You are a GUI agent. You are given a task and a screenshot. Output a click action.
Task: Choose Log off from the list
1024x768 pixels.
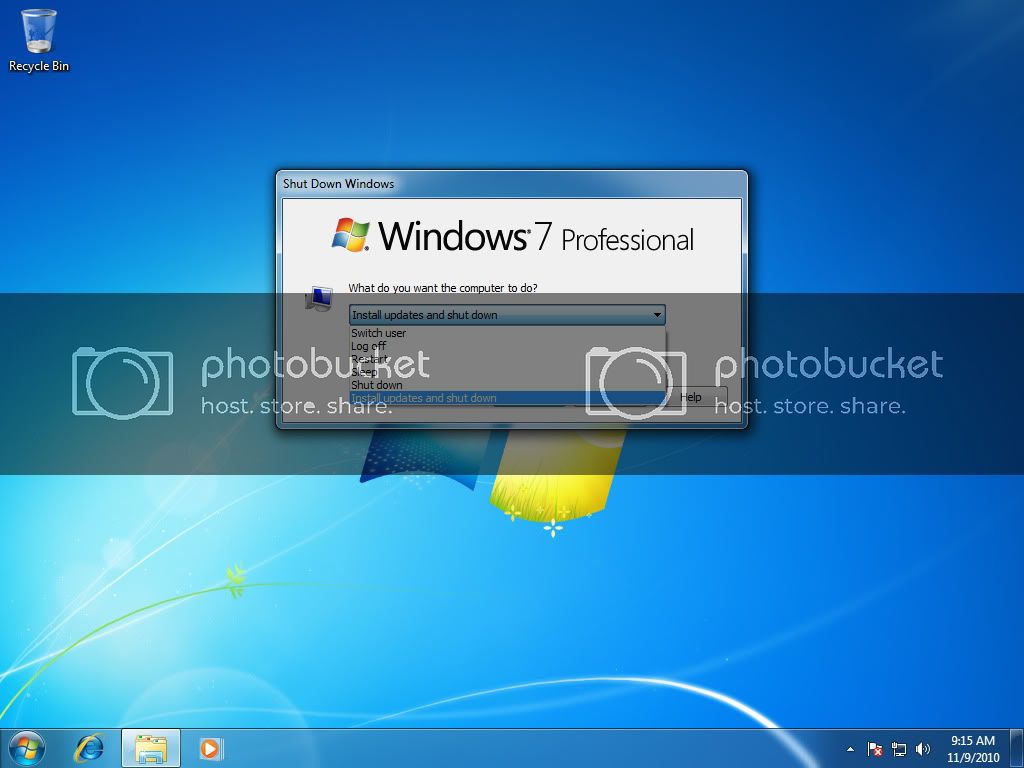pyautogui.click(x=507, y=346)
